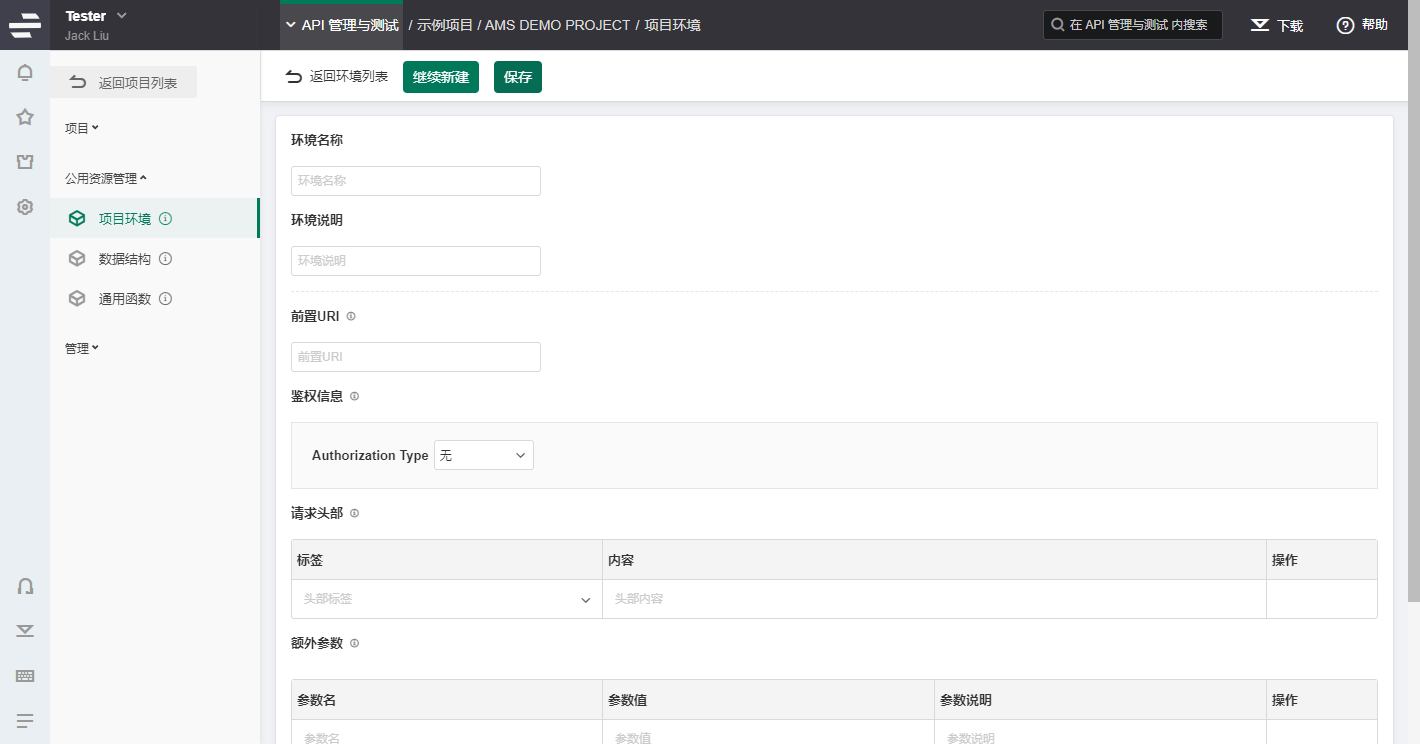Open notifications bell icon in left rail
The width and height of the screenshot is (1420, 744).
[x=25, y=72]
